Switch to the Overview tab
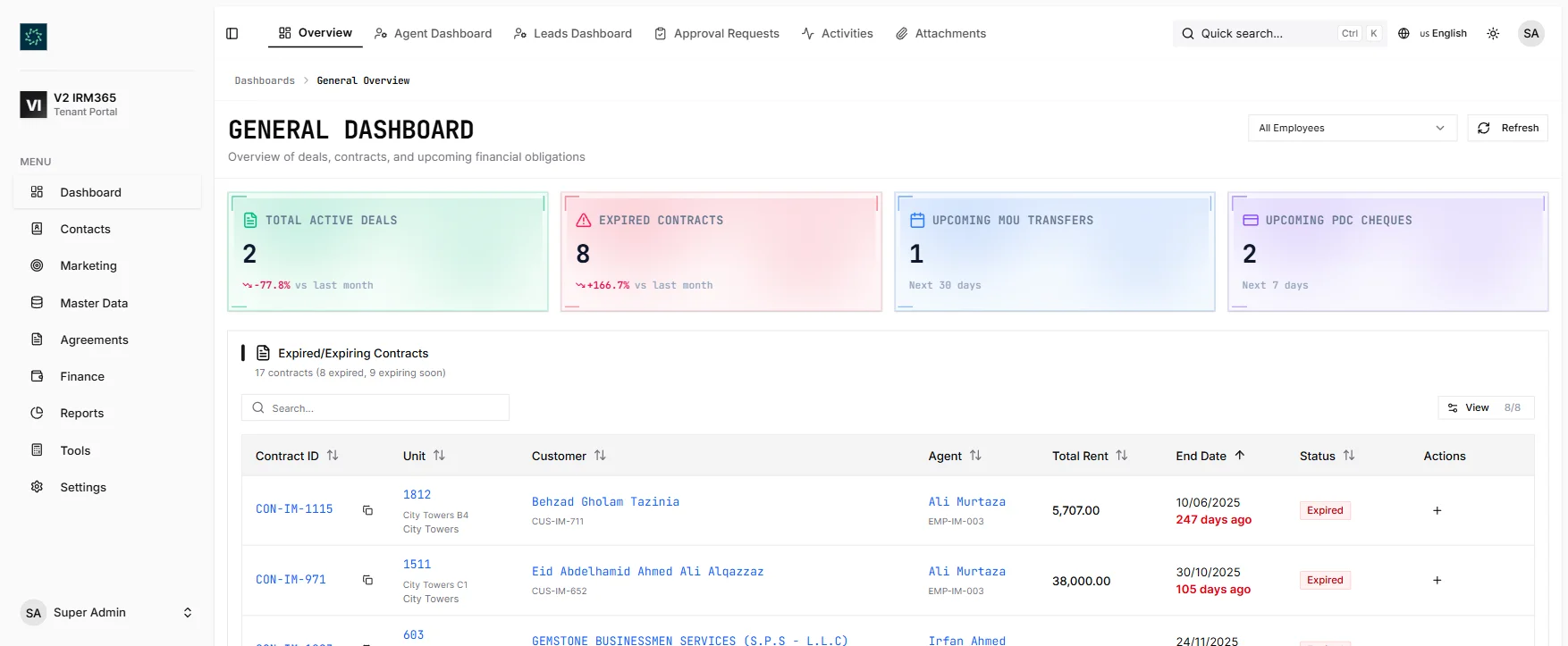Viewport: 1568px width, 646px height. tap(316, 33)
